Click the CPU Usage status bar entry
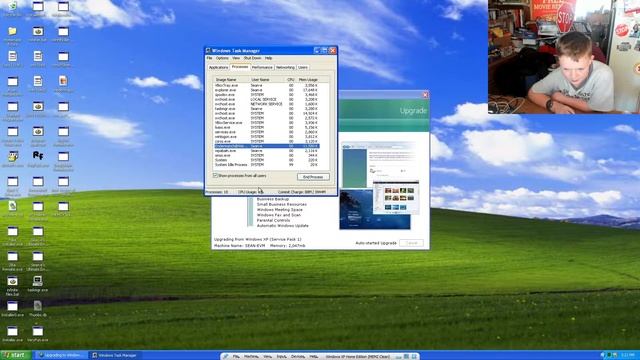Viewport: 640px width, 360px height. pyautogui.click(x=251, y=192)
